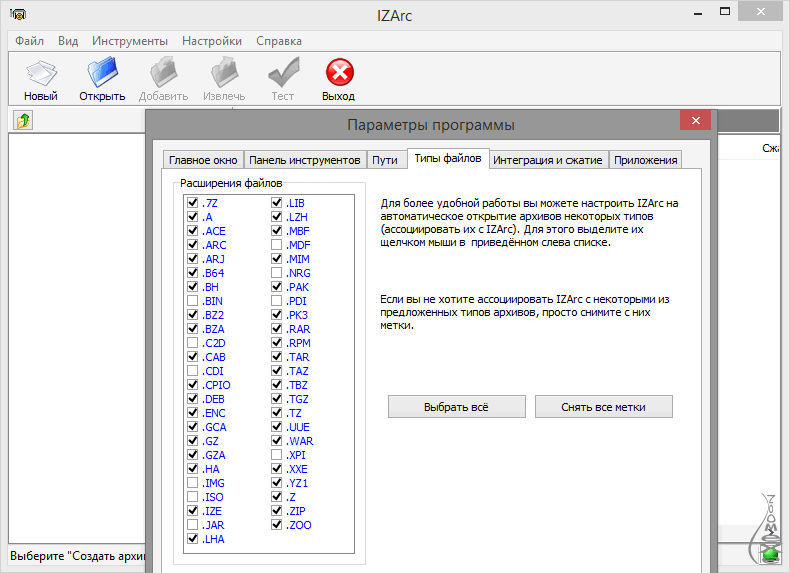
Task: Uncheck the .PK3 extension checkbox
Action: point(277,315)
